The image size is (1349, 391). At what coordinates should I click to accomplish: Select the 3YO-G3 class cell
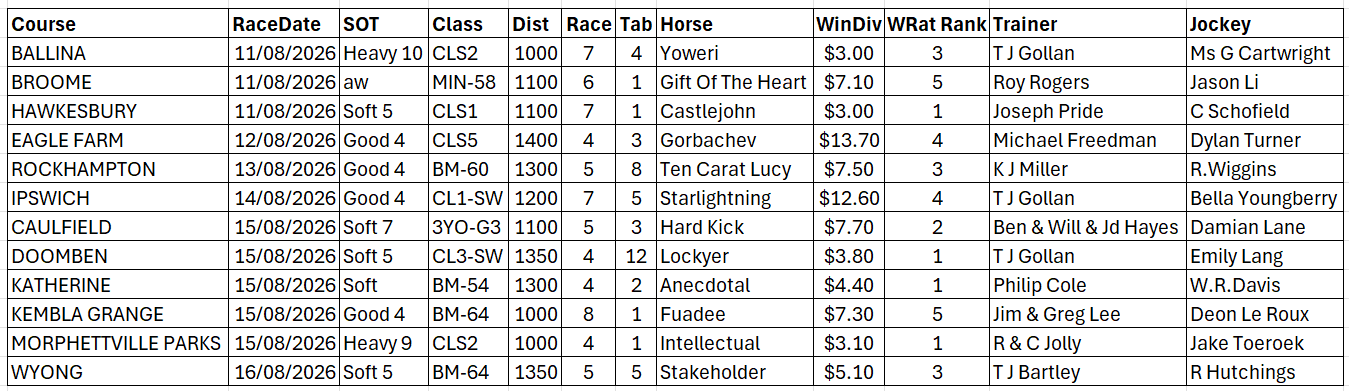click(x=468, y=227)
